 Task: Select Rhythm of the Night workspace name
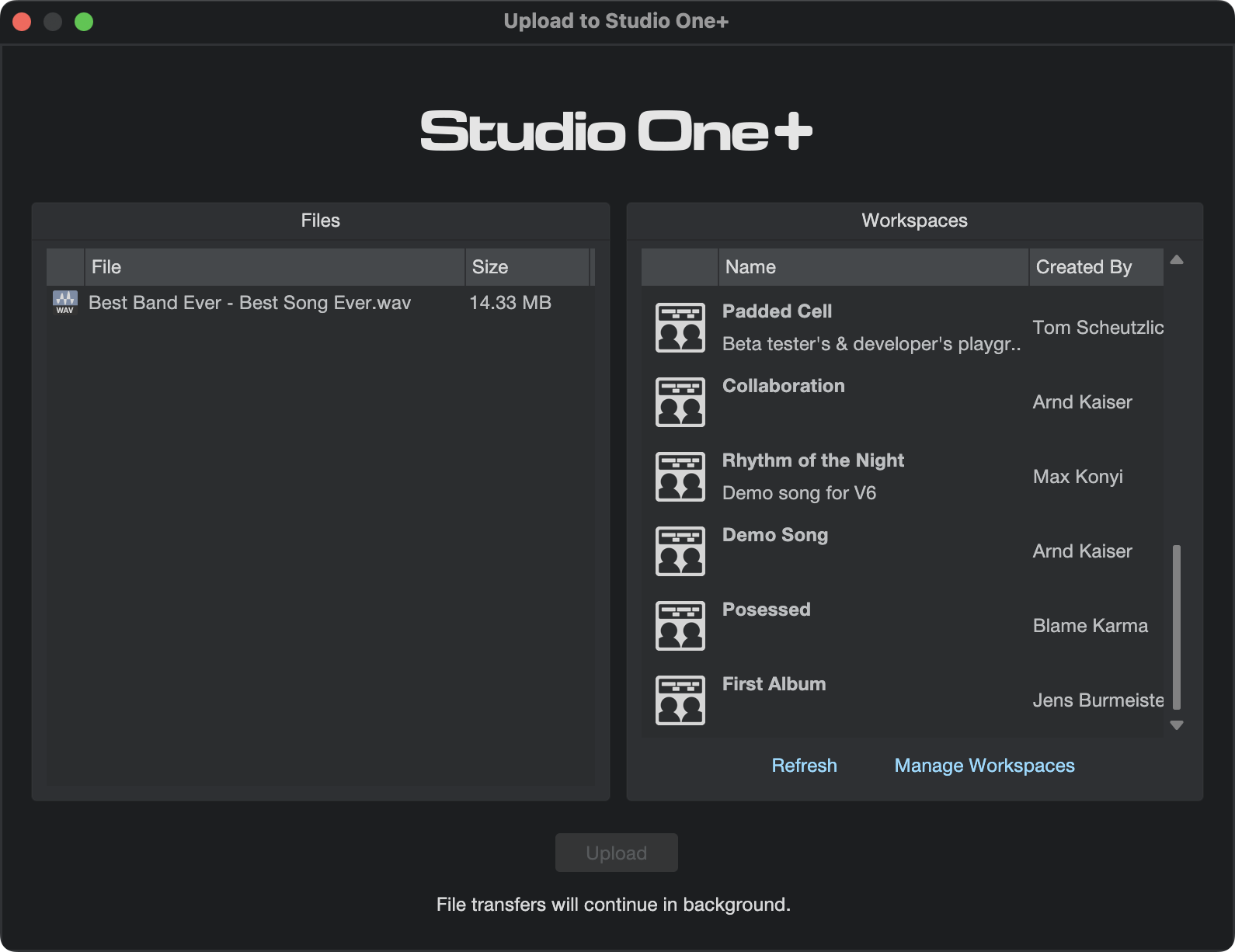tap(813, 460)
